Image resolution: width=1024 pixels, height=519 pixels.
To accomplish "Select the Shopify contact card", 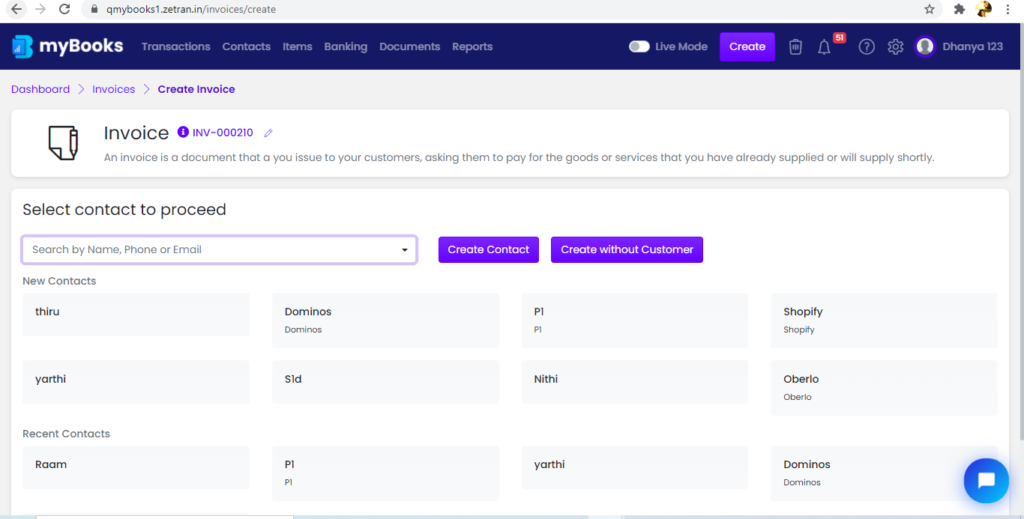I will click(884, 320).
